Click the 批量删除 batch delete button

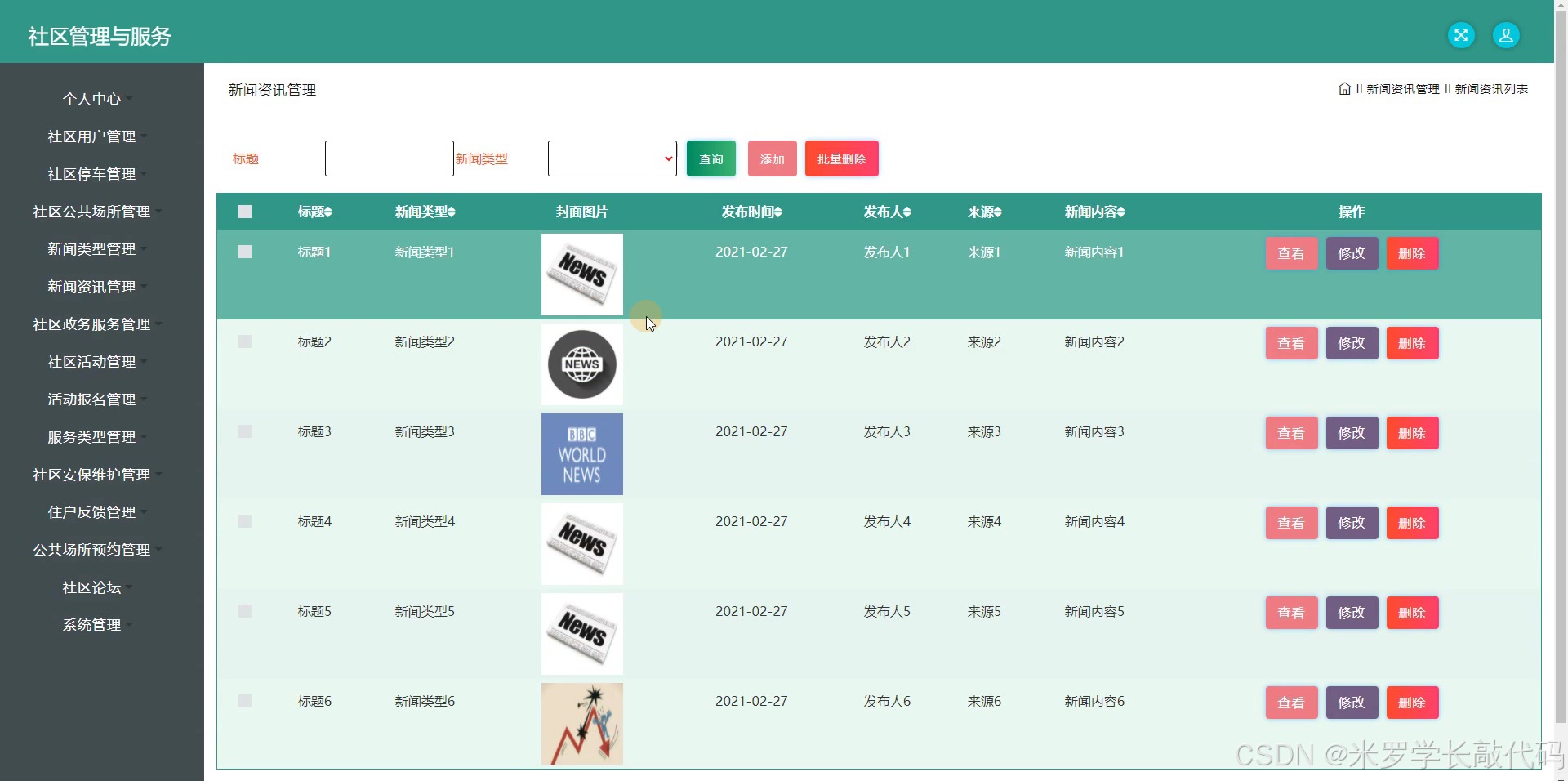click(x=841, y=158)
